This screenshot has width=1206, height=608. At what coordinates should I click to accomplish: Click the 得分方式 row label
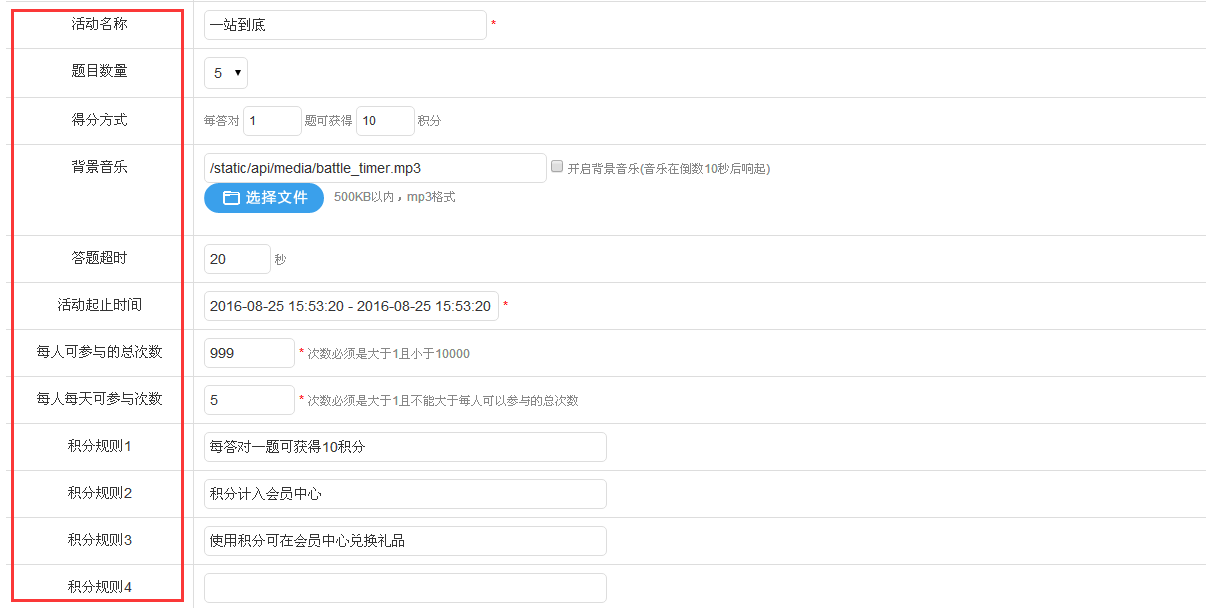tap(99, 120)
